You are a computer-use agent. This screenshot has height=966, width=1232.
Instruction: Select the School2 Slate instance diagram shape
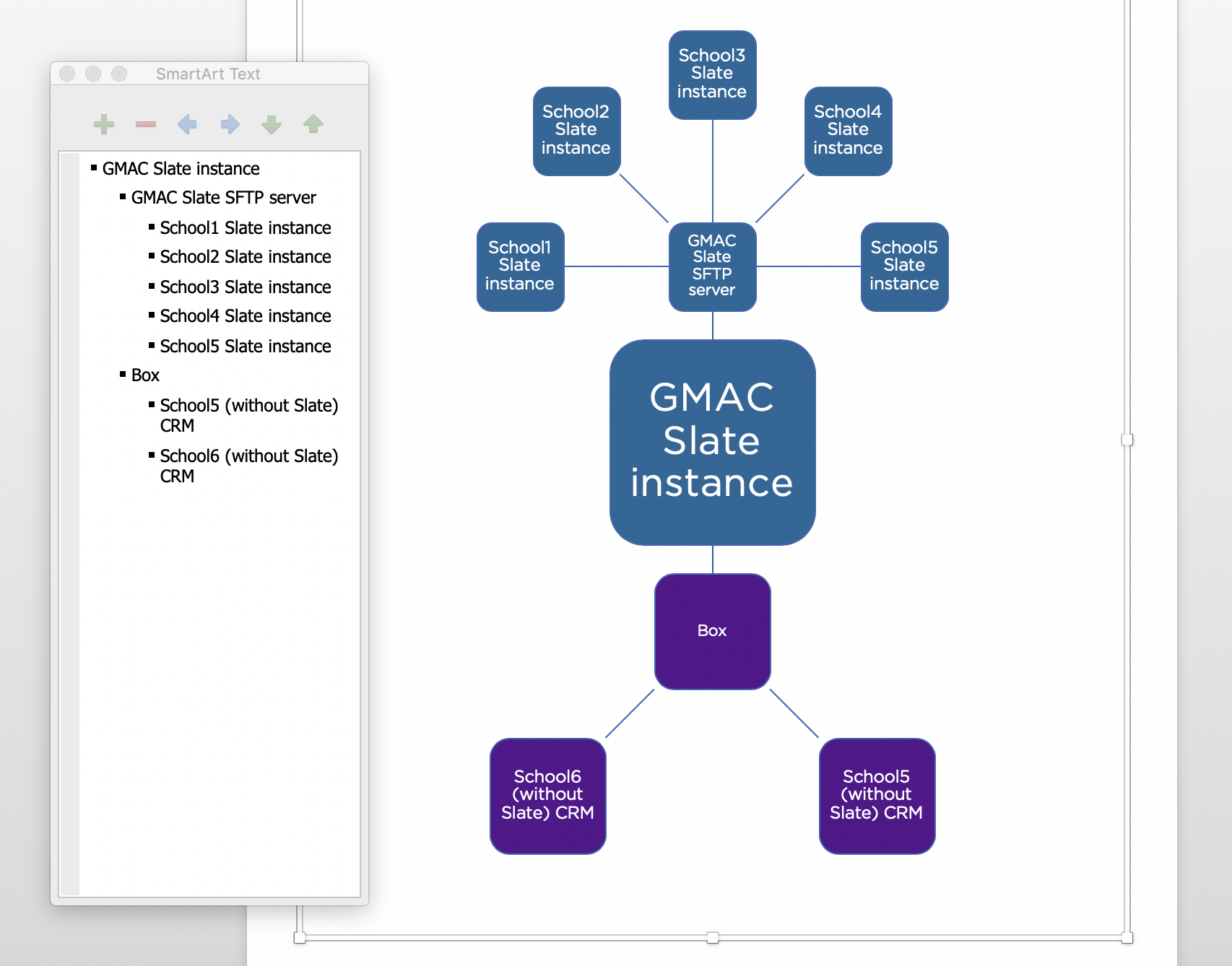click(576, 131)
